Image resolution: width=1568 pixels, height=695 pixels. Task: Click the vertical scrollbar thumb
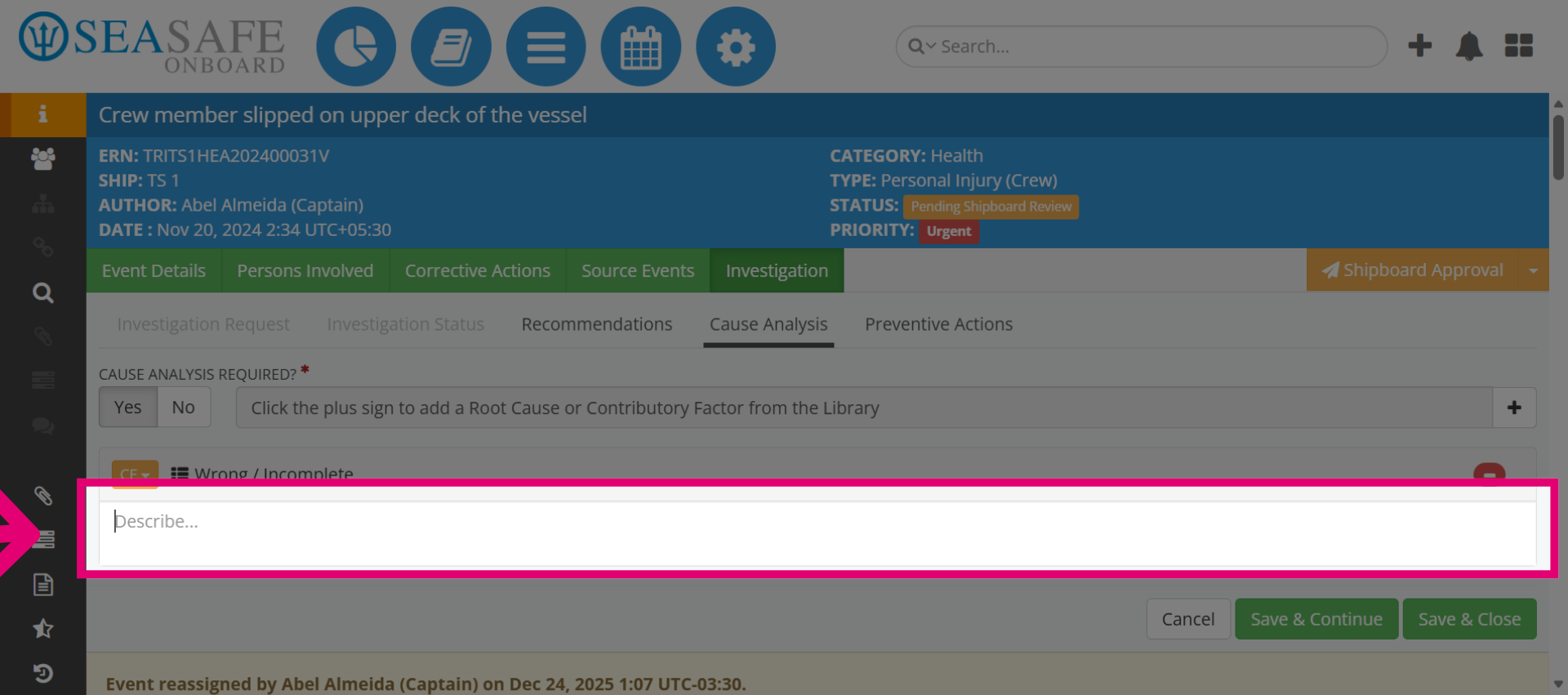[1558, 147]
